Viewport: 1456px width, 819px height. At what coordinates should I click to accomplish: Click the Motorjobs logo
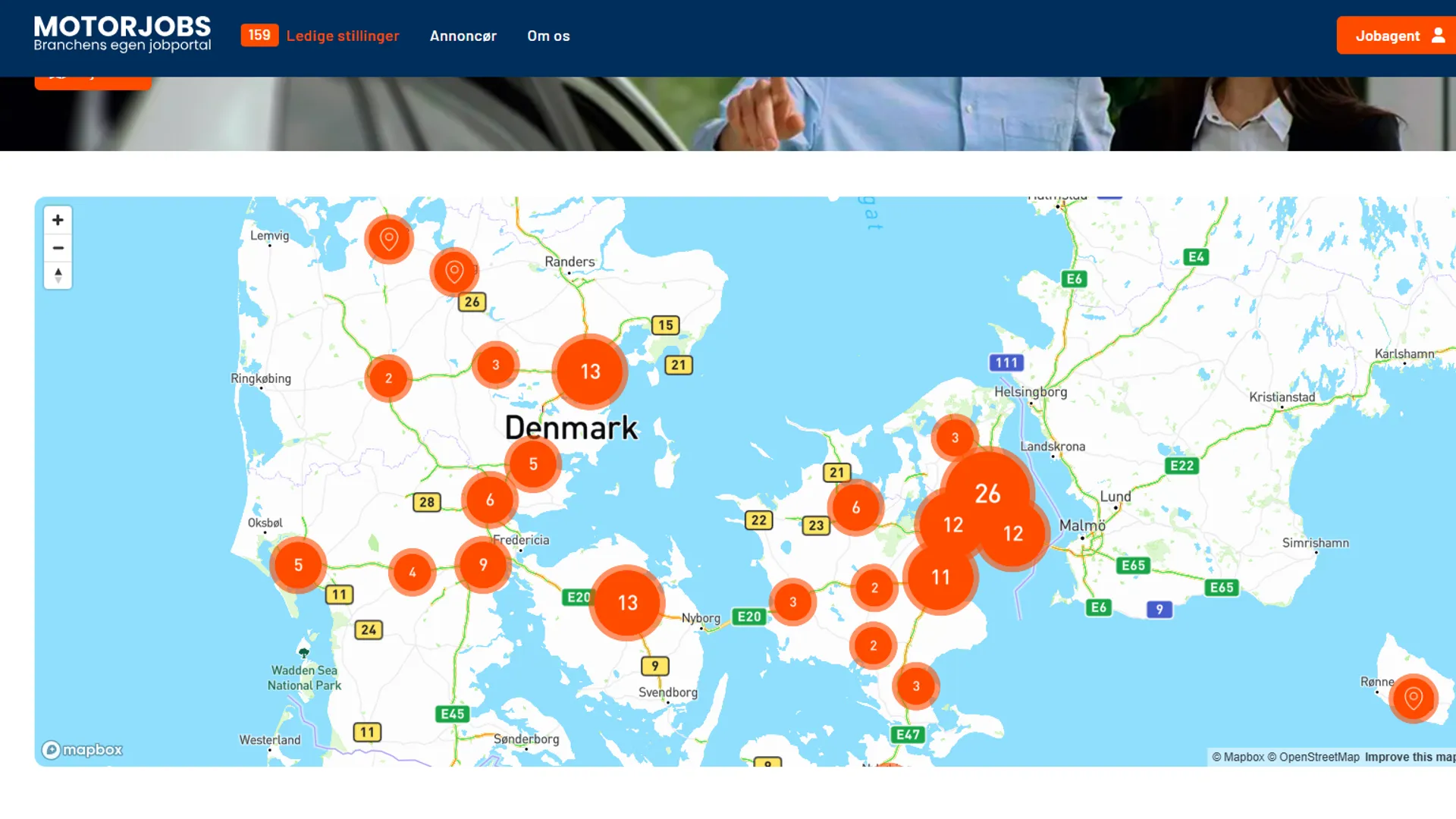pyautogui.click(x=122, y=33)
